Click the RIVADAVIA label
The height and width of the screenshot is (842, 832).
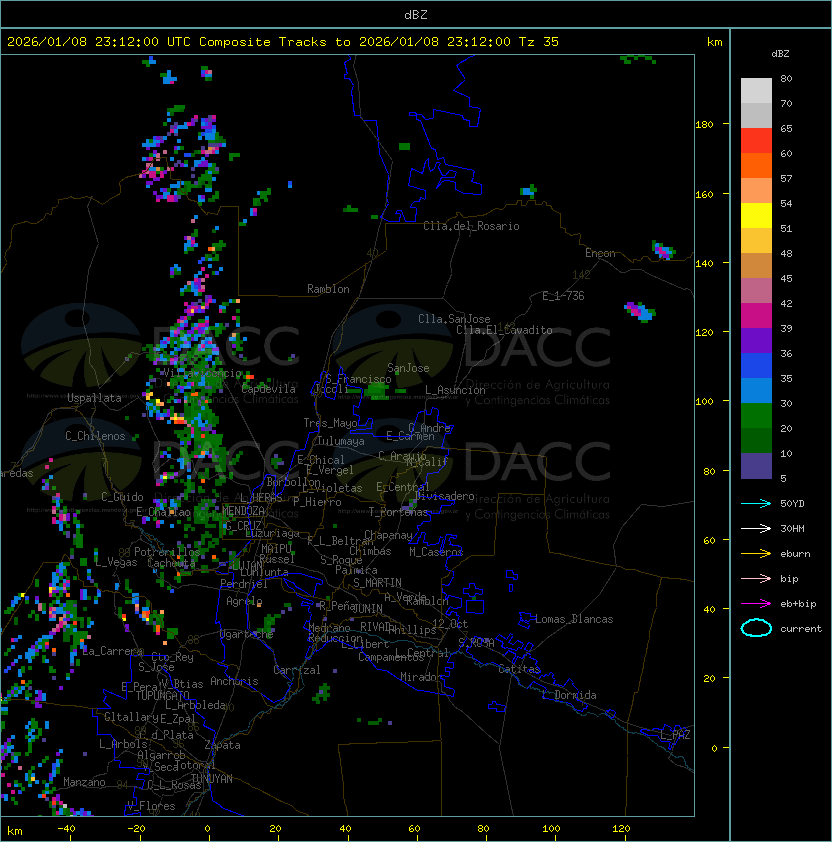click(379, 627)
